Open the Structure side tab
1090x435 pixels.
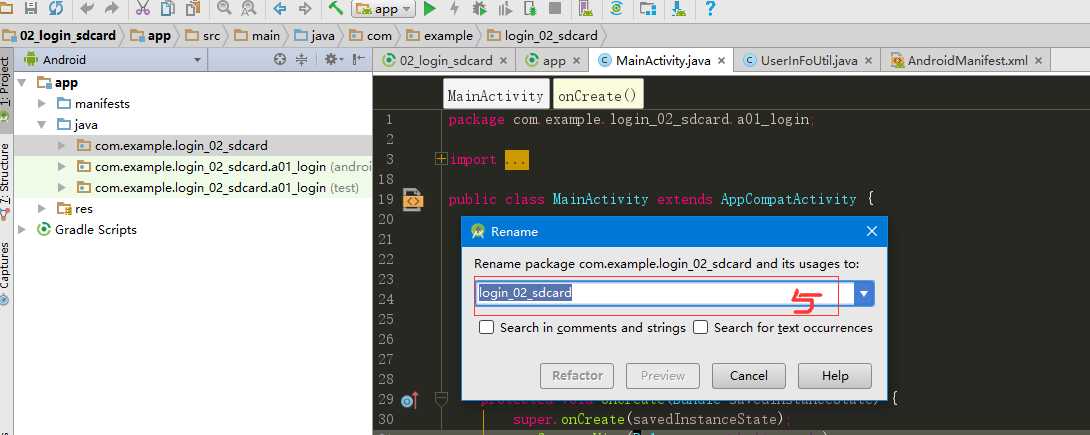[x=6, y=182]
